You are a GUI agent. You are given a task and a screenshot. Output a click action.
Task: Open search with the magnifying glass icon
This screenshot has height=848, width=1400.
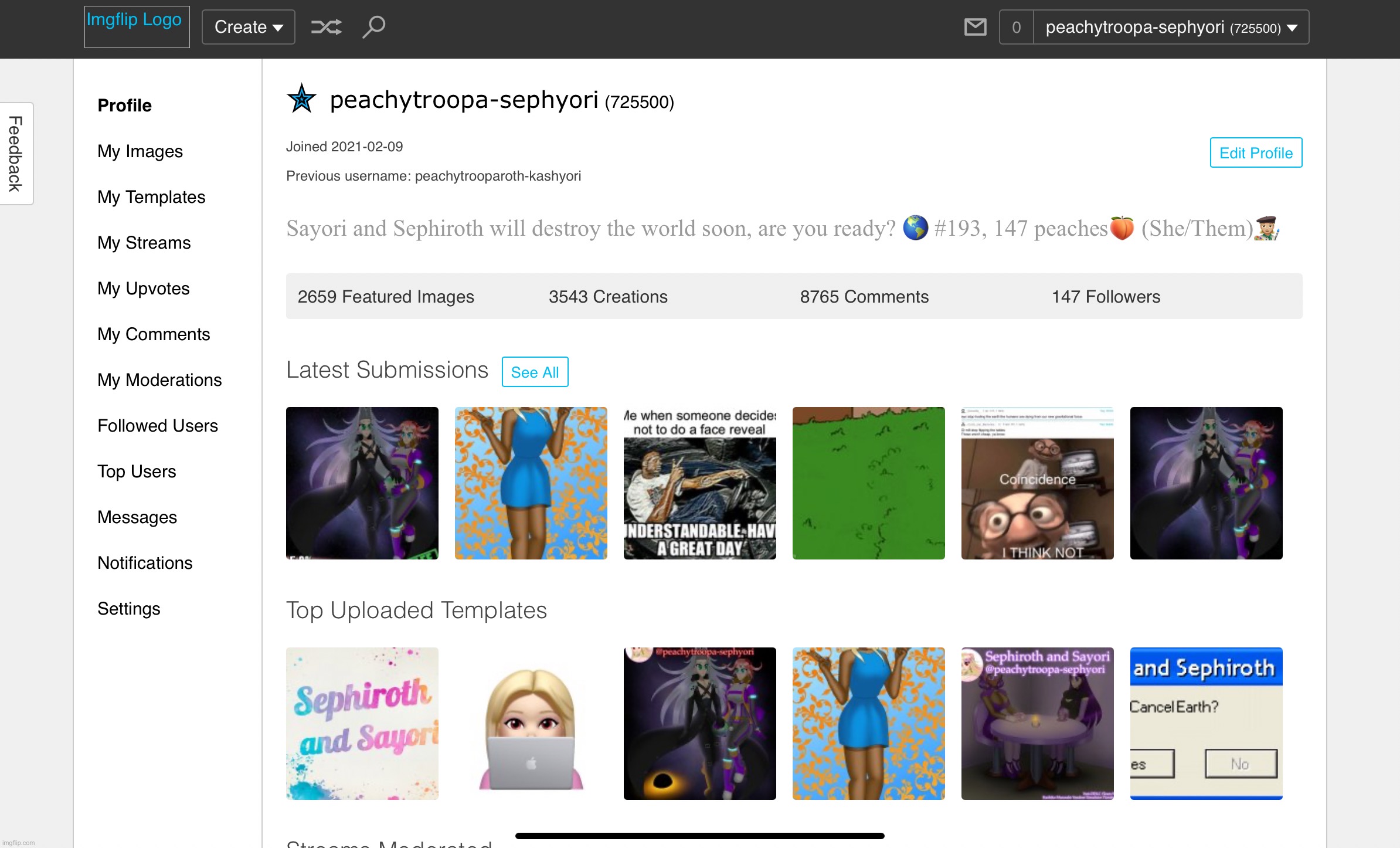374,27
